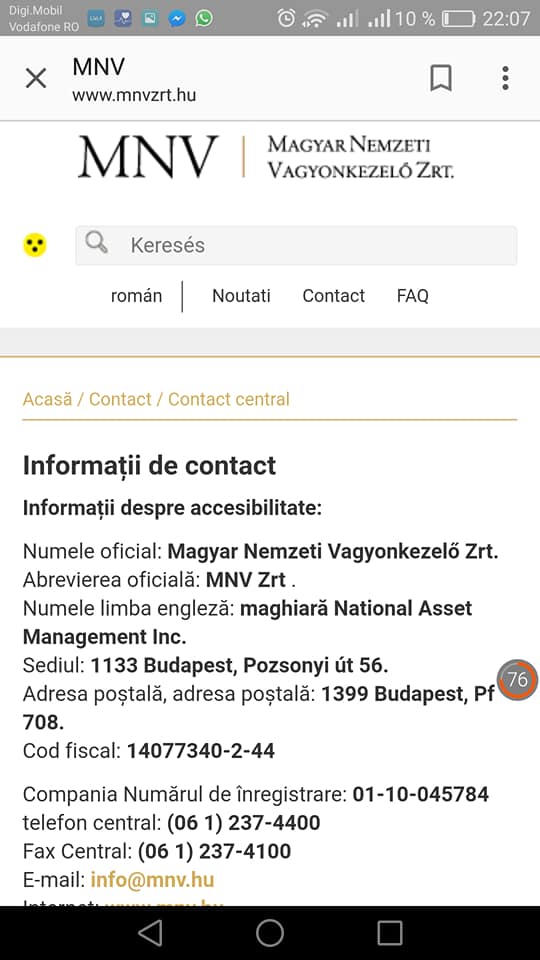Tap the Android recent apps square
Image resolution: width=540 pixels, height=960 pixels.
(389, 933)
